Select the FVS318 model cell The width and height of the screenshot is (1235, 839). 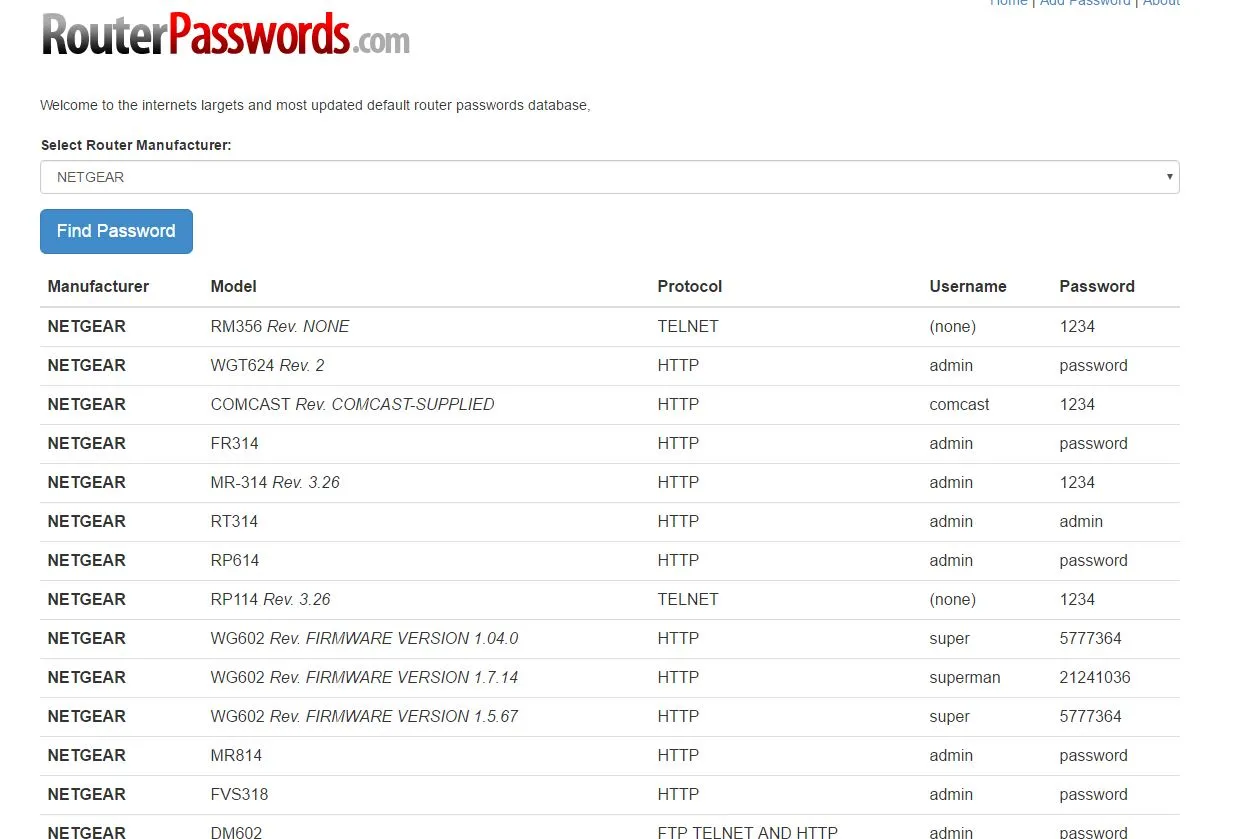click(x=239, y=794)
